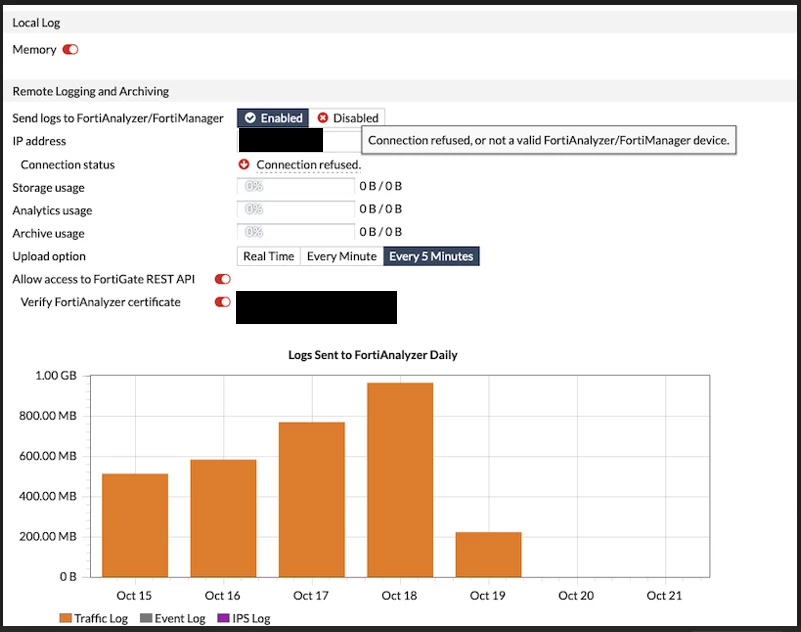Click the 'Connection status' label
This screenshot has width=801, height=632.
pos(67,165)
